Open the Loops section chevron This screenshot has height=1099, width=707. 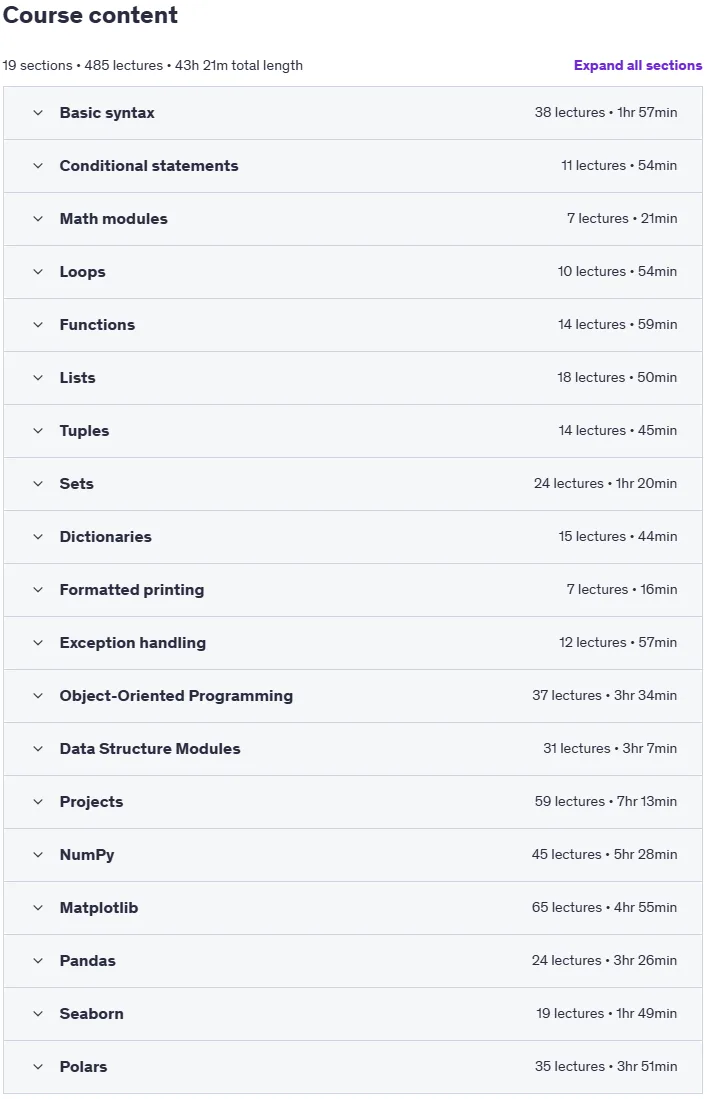pyautogui.click(x=38, y=272)
